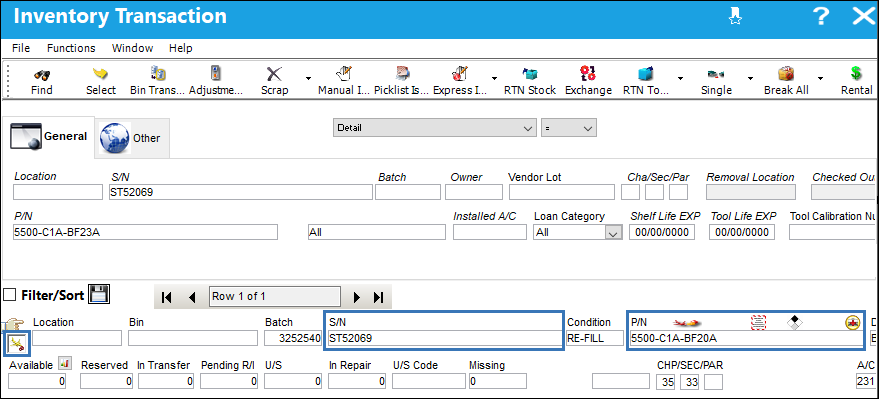Image resolution: width=879 pixels, height=399 pixels.
Task: Open the Window menu
Action: (132, 48)
